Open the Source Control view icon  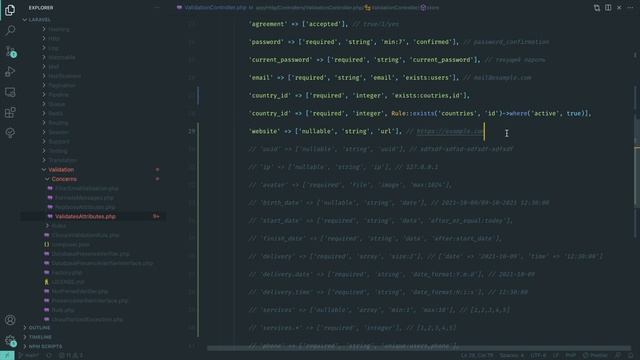pyautogui.click(x=10, y=51)
